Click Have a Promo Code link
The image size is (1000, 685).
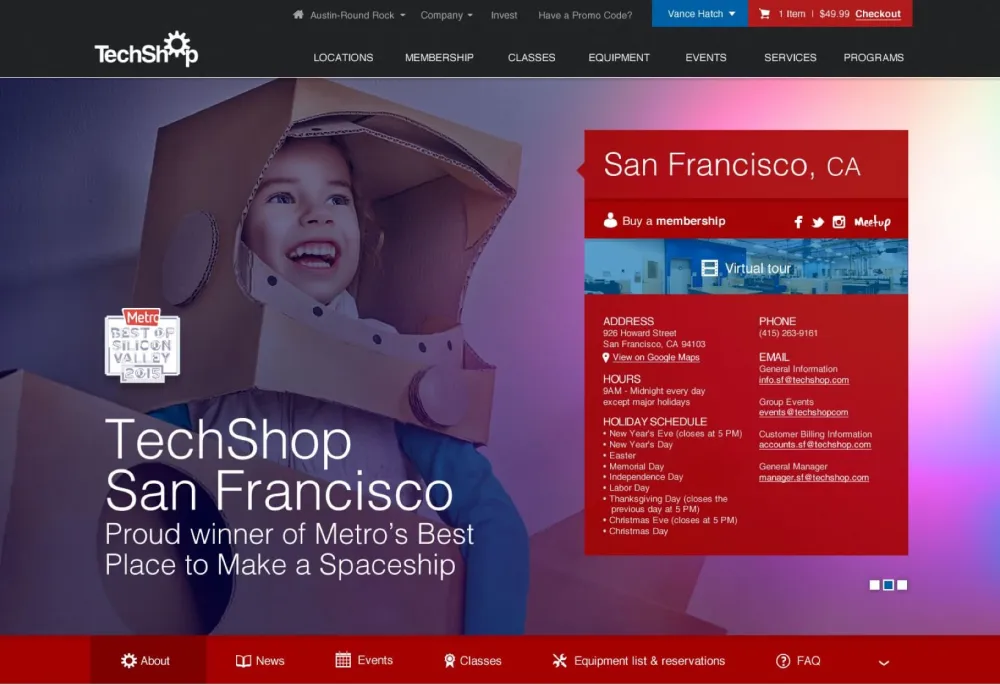(585, 15)
